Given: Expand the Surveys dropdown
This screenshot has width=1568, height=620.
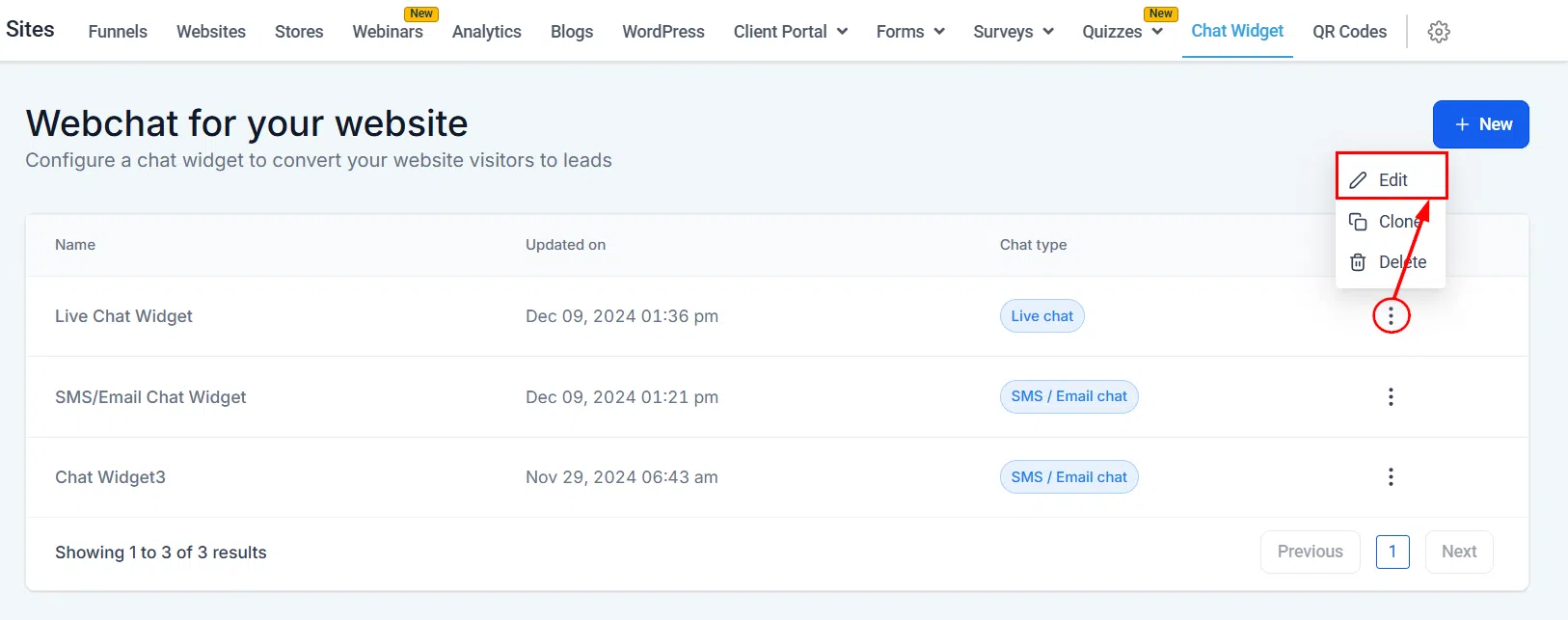Looking at the screenshot, I should (1048, 32).
